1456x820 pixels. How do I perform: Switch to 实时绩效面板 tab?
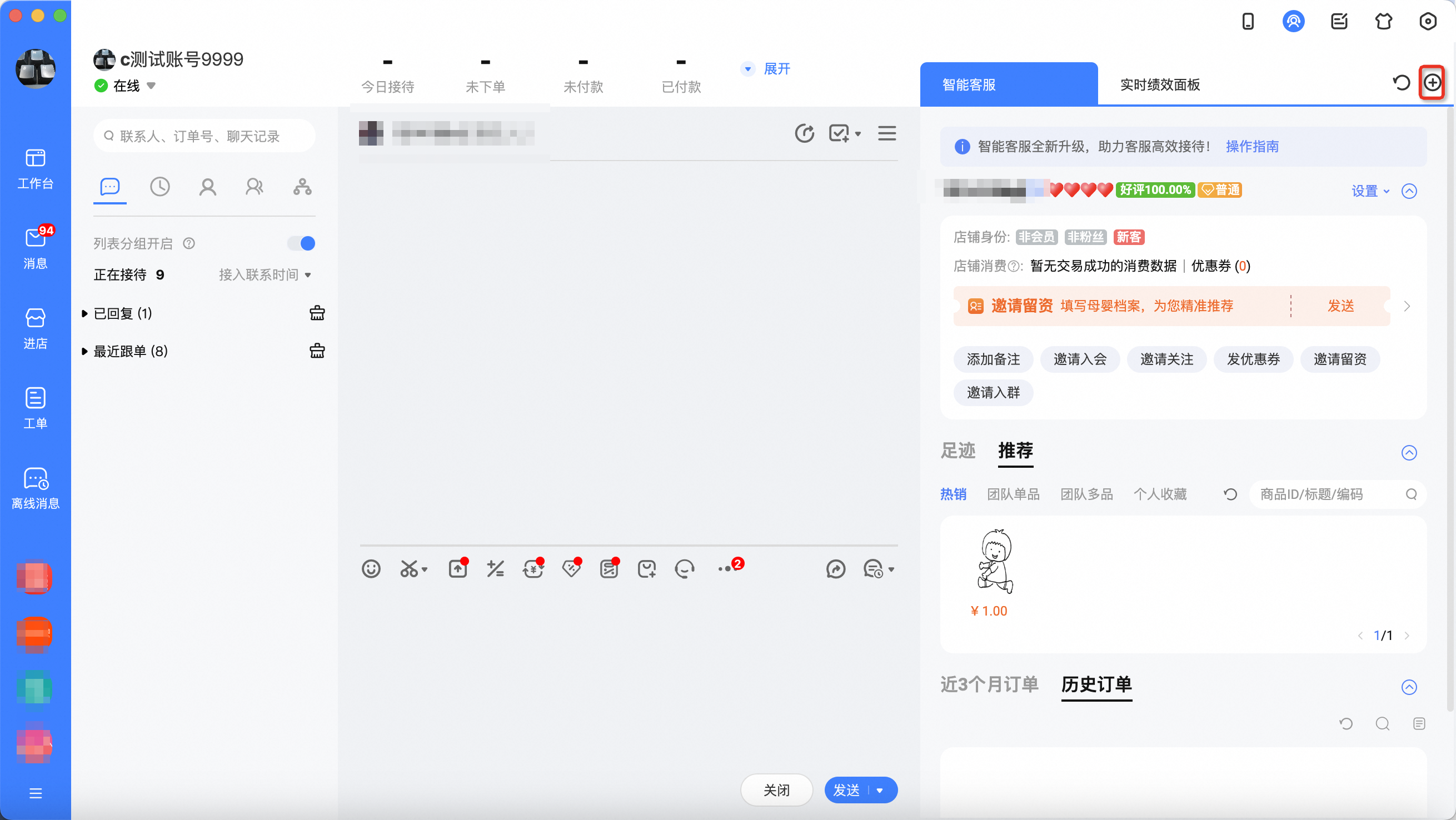[x=1160, y=85]
